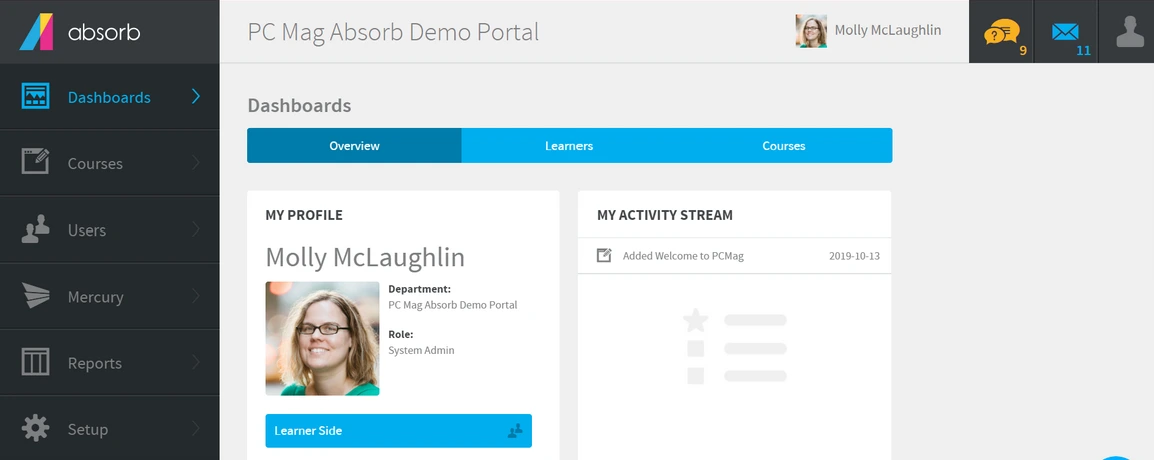Viewport: 1154px width, 460px height.
Task: Open the Dashboards sidebar label
Action: pyautogui.click(x=109, y=97)
